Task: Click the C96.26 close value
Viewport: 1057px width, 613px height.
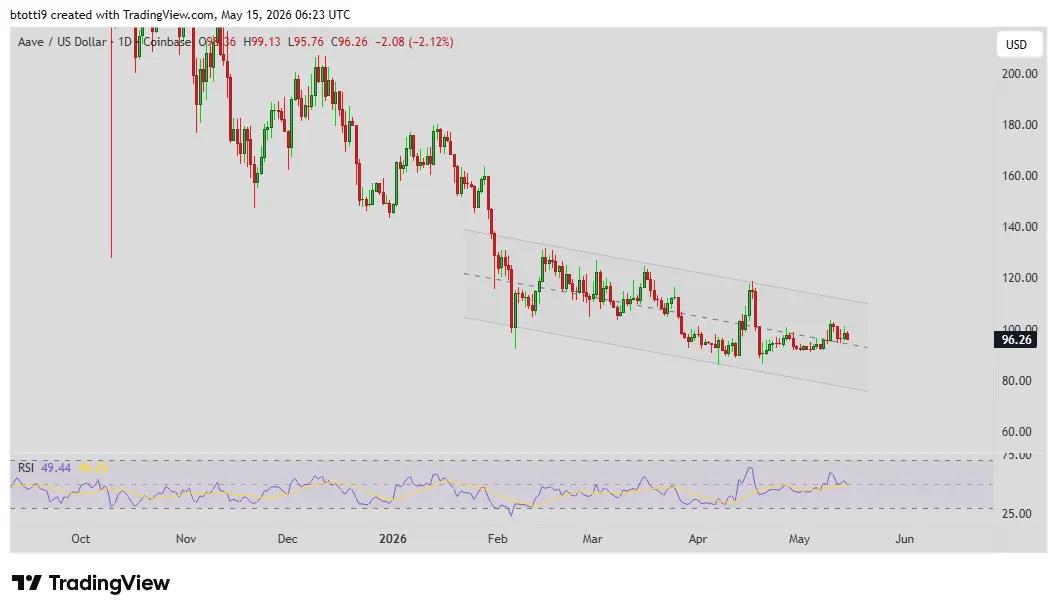Action: (349, 42)
